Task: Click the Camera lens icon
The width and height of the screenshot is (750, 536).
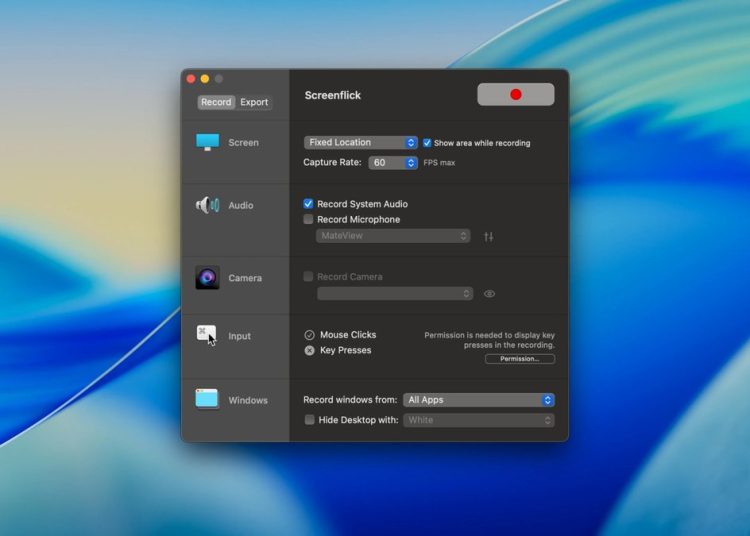Action: click(x=207, y=278)
